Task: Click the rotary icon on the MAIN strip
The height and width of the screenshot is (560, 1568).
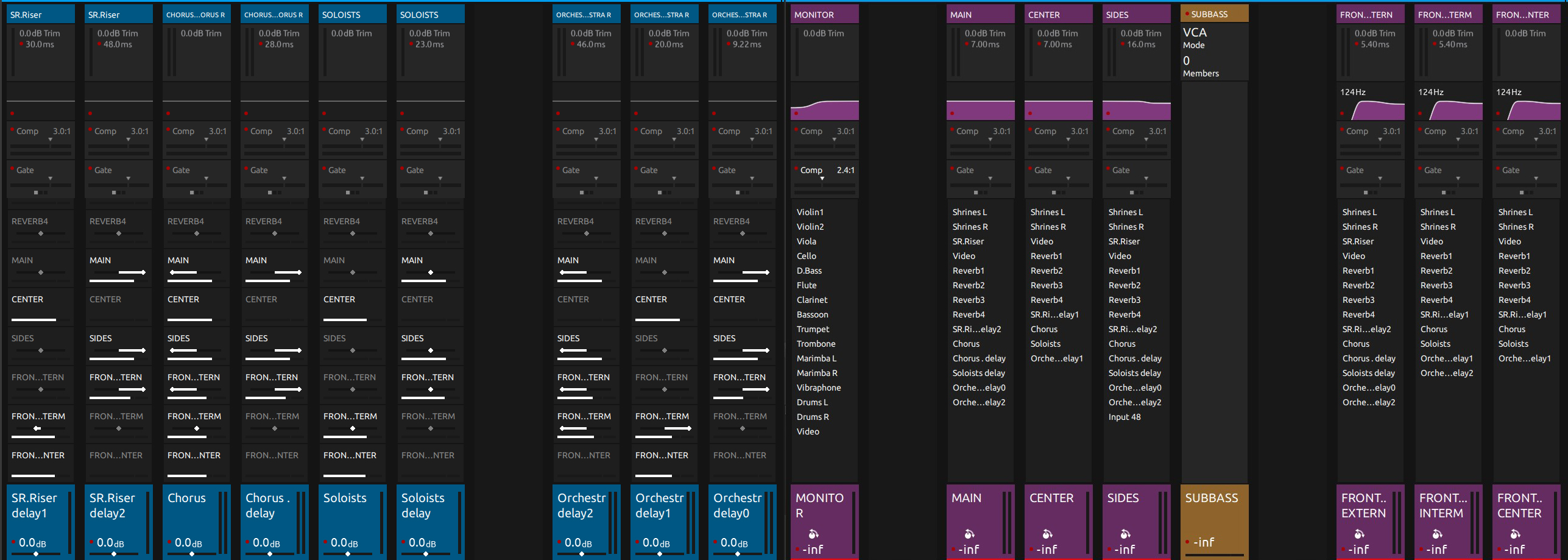Action: tap(969, 534)
